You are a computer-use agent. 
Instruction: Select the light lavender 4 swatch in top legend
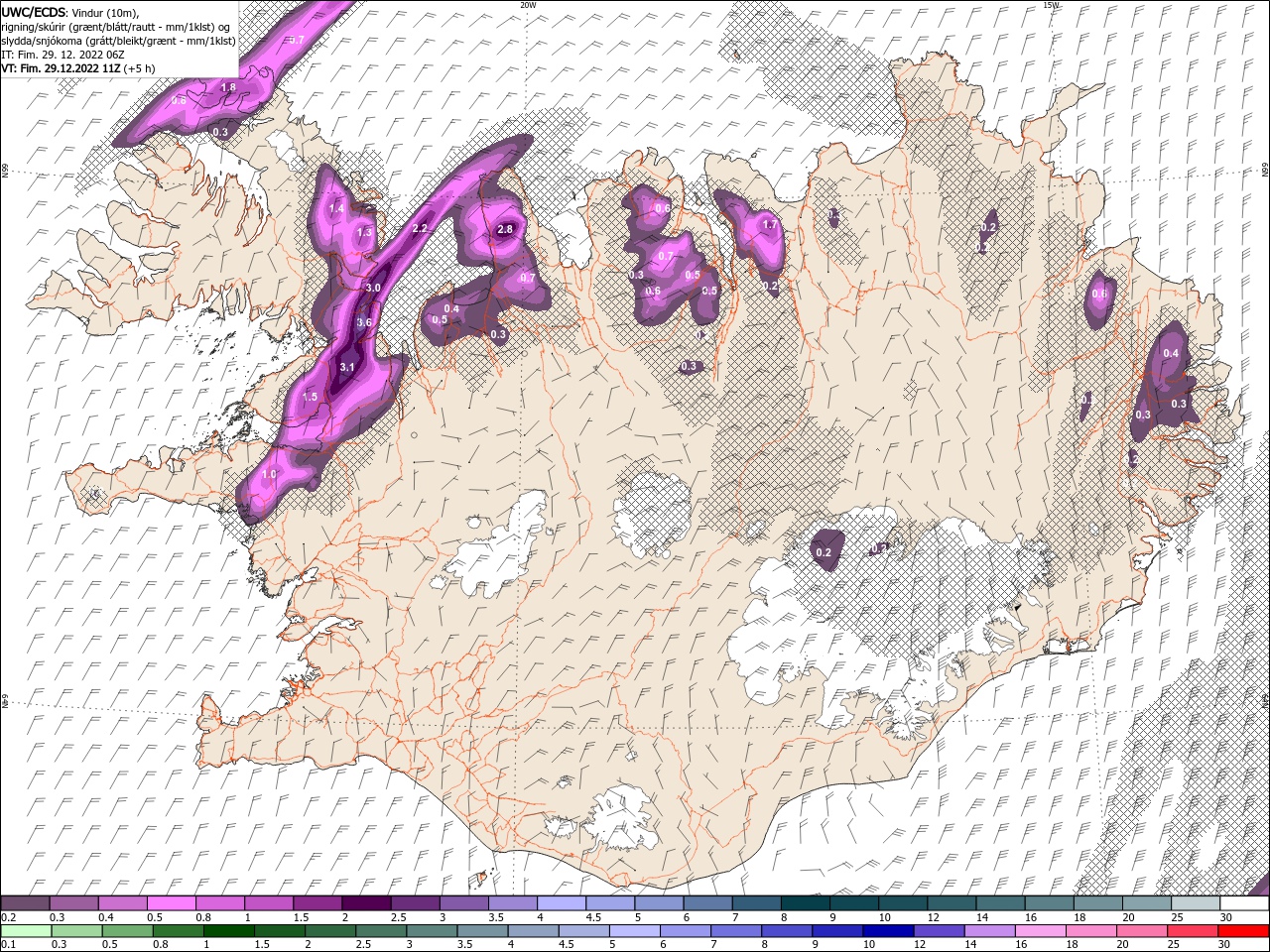[562, 903]
